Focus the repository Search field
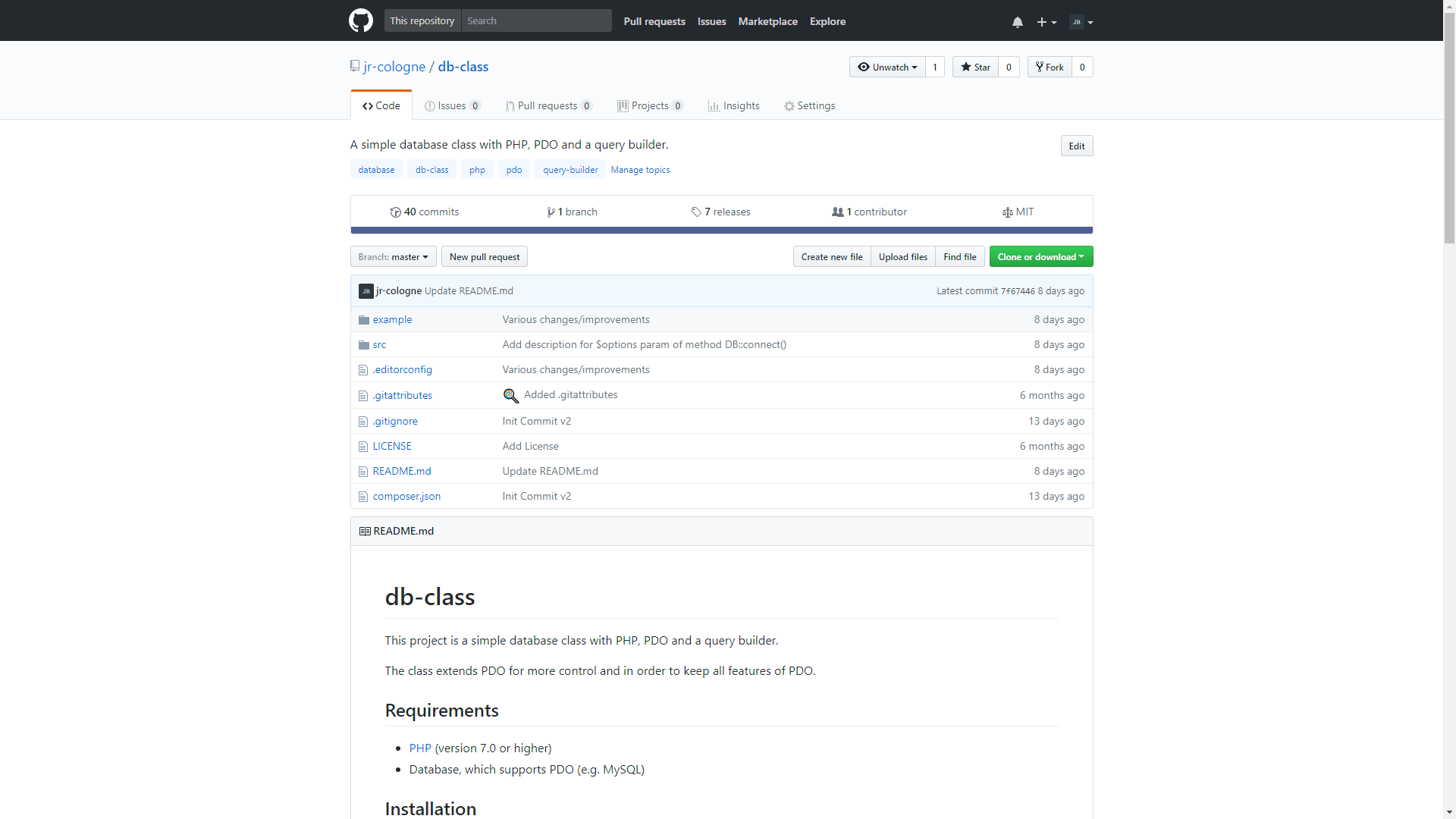 535,21
